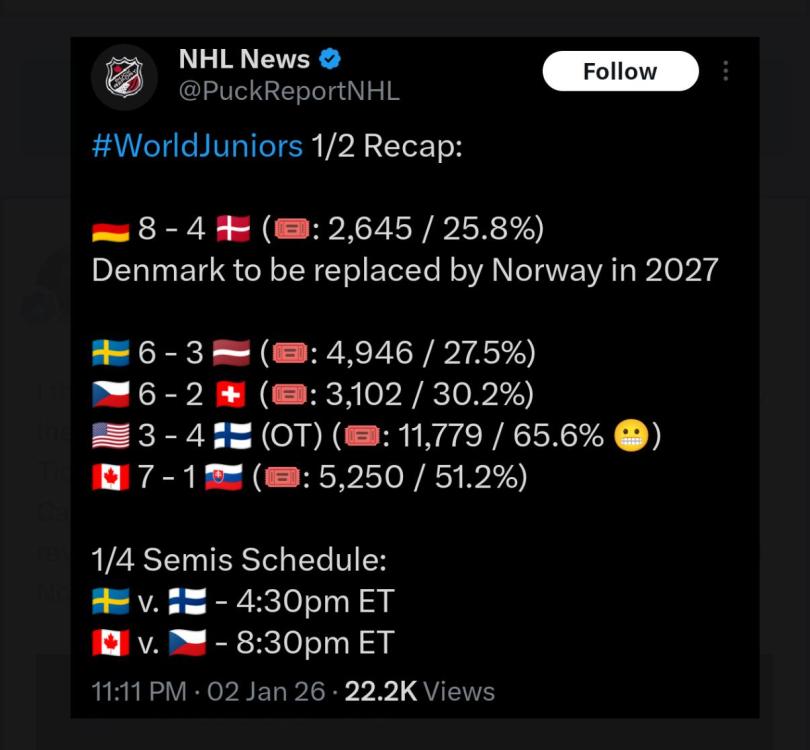Open the #WorldJuniors hashtag link
810x750 pixels.
[x=197, y=146]
